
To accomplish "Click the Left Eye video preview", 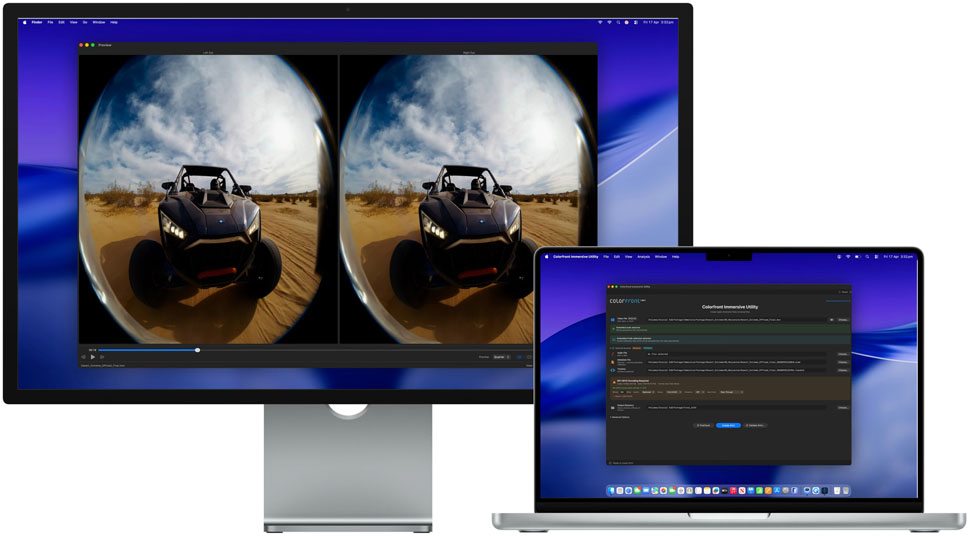I will tap(208, 200).
